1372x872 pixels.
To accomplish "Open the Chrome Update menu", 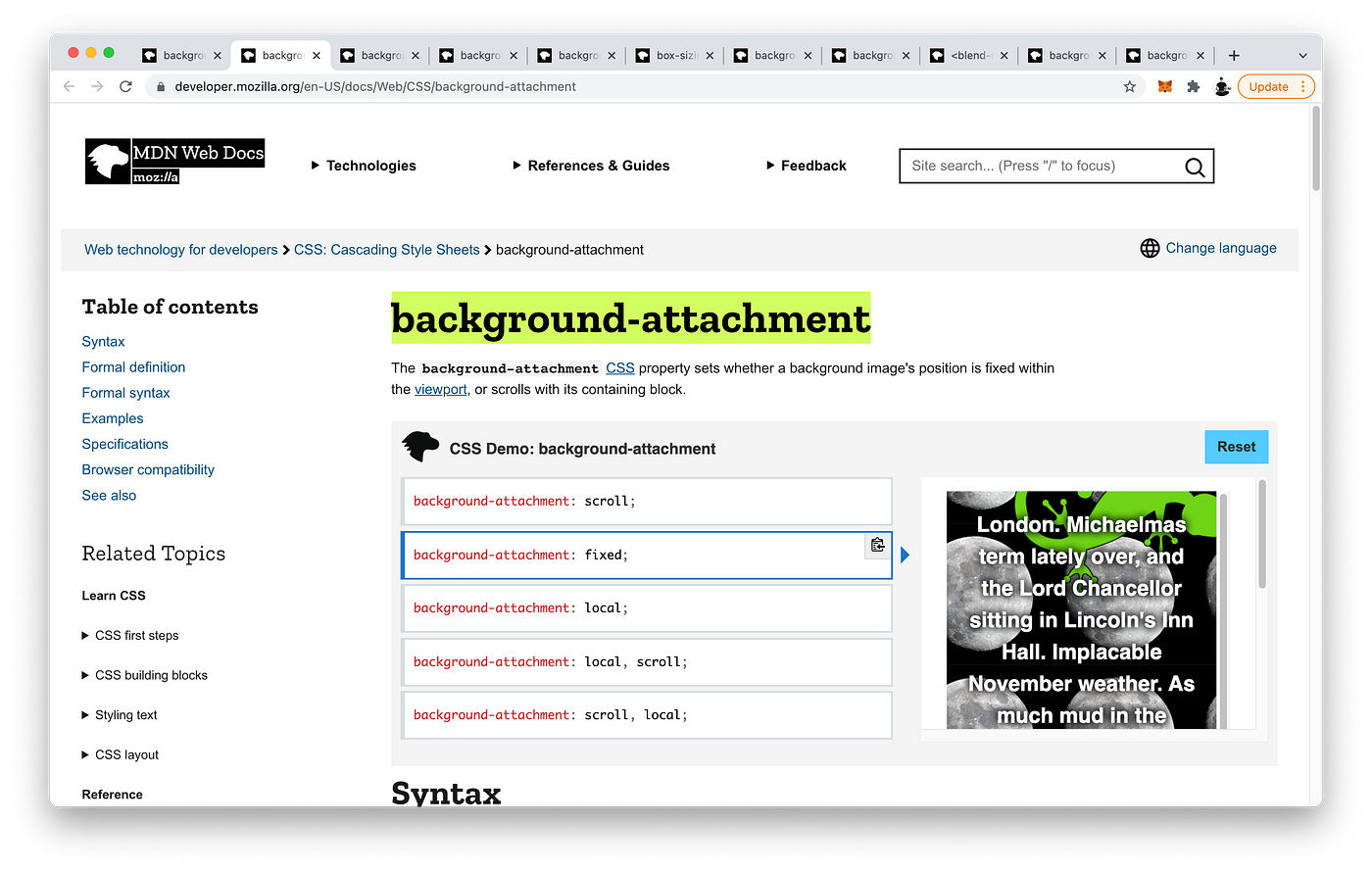I will tap(1276, 86).
